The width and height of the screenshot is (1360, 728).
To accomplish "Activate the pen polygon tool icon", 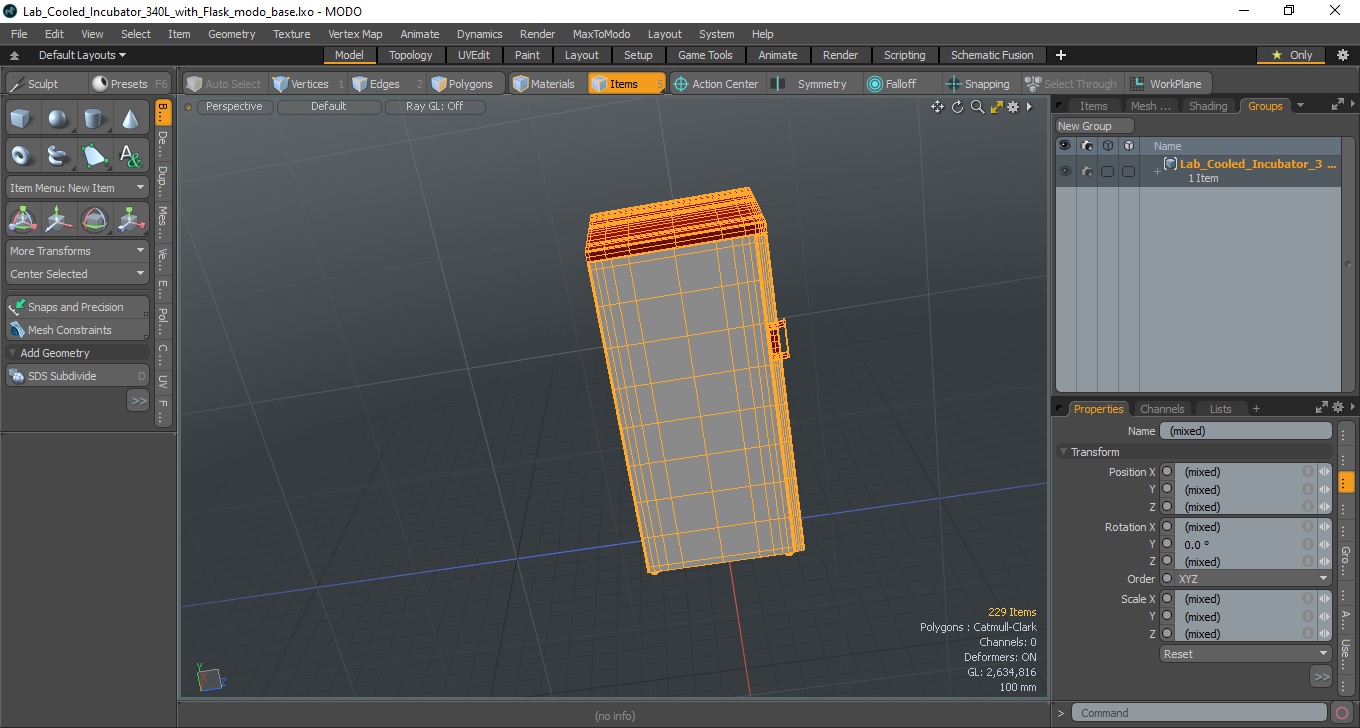I will point(94,156).
